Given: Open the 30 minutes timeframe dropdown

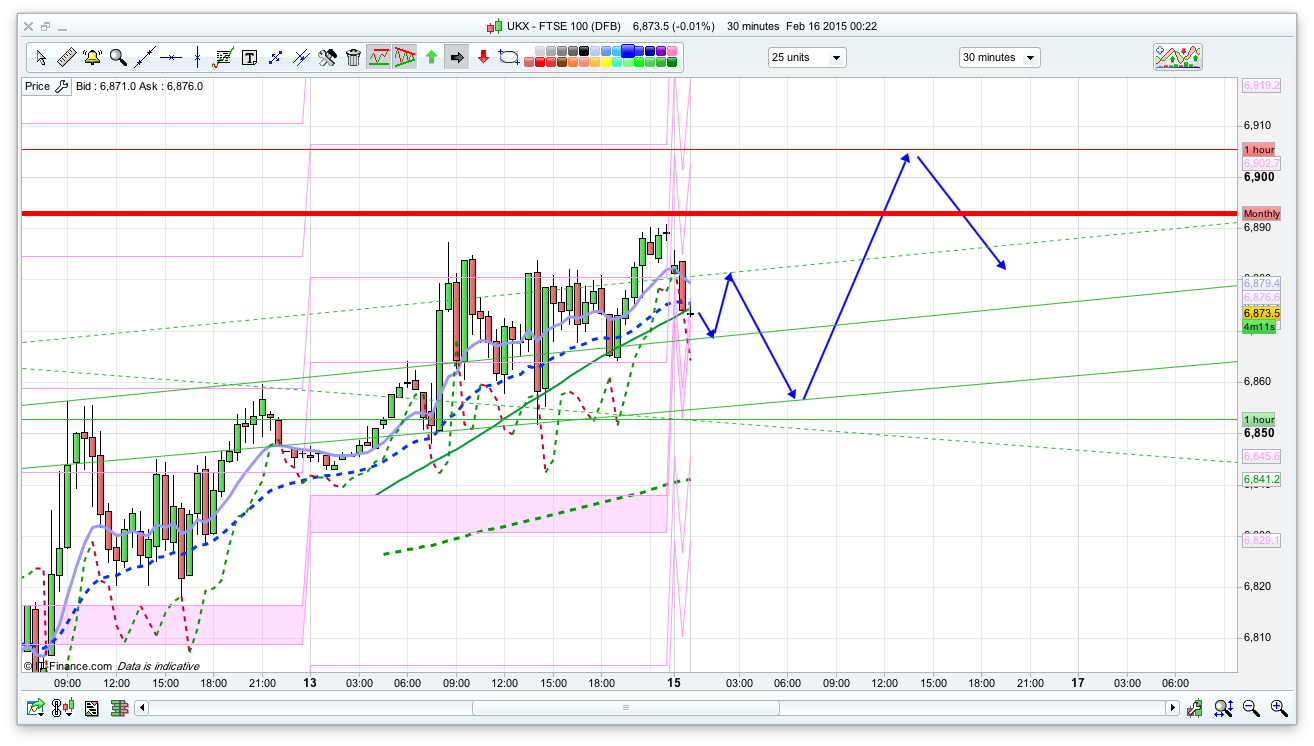Looking at the screenshot, I should 999,57.
